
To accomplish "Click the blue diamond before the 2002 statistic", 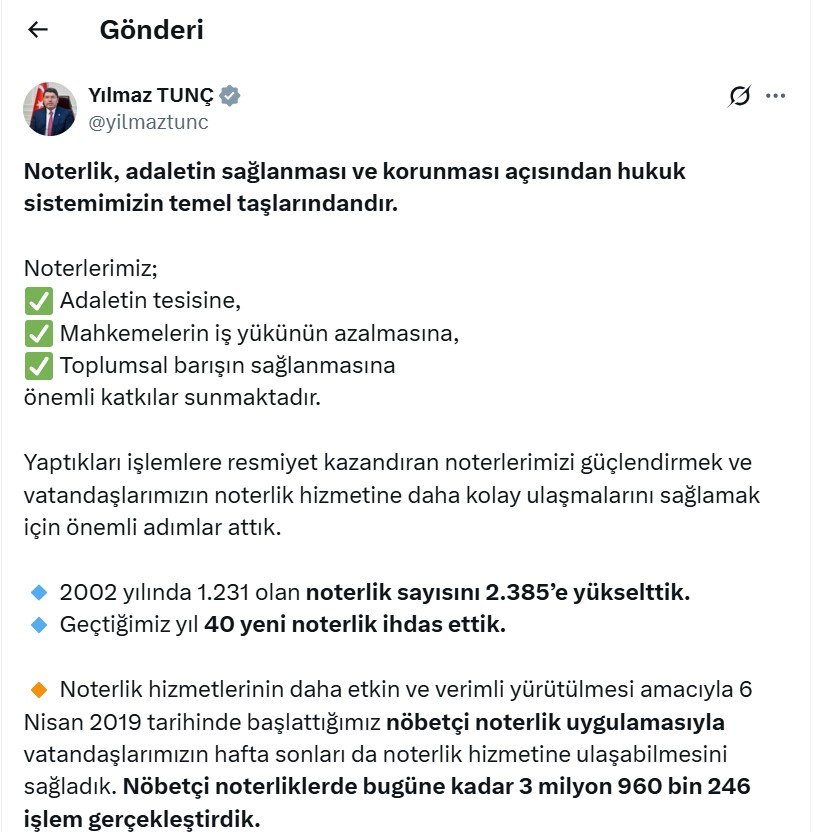I will [x=37, y=590].
